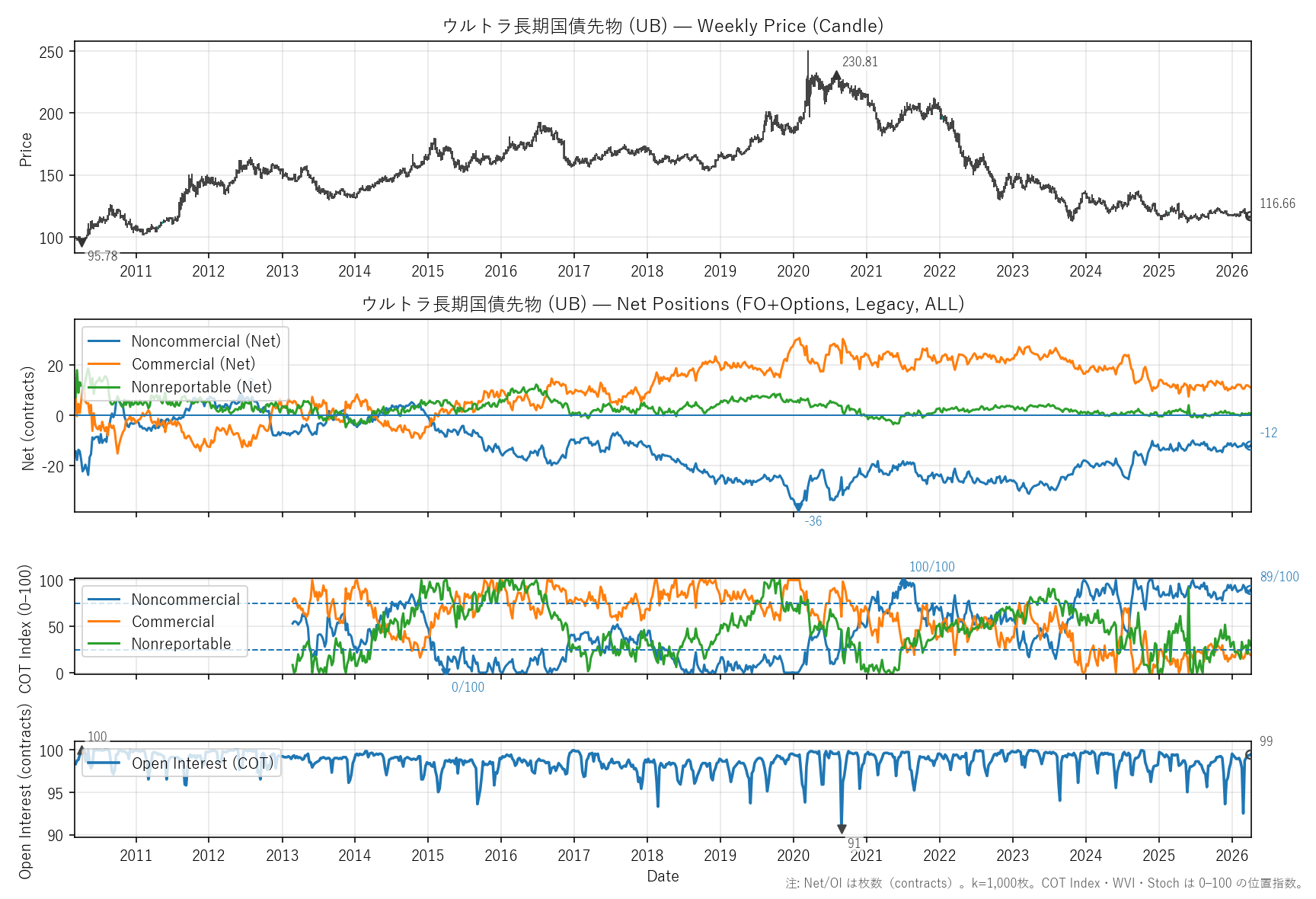Viewport: 1316px width, 899px height.
Task: Click the Open Interest (COT) legend line swatch
Action: [x=104, y=763]
